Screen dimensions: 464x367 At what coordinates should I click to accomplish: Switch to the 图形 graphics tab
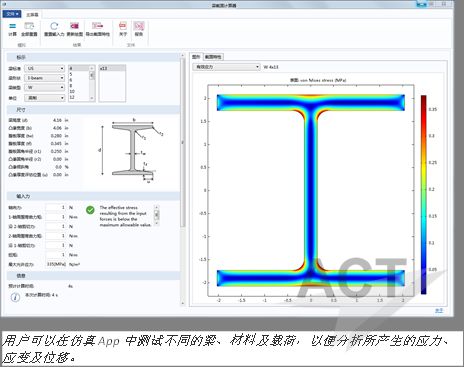pos(196,57)
